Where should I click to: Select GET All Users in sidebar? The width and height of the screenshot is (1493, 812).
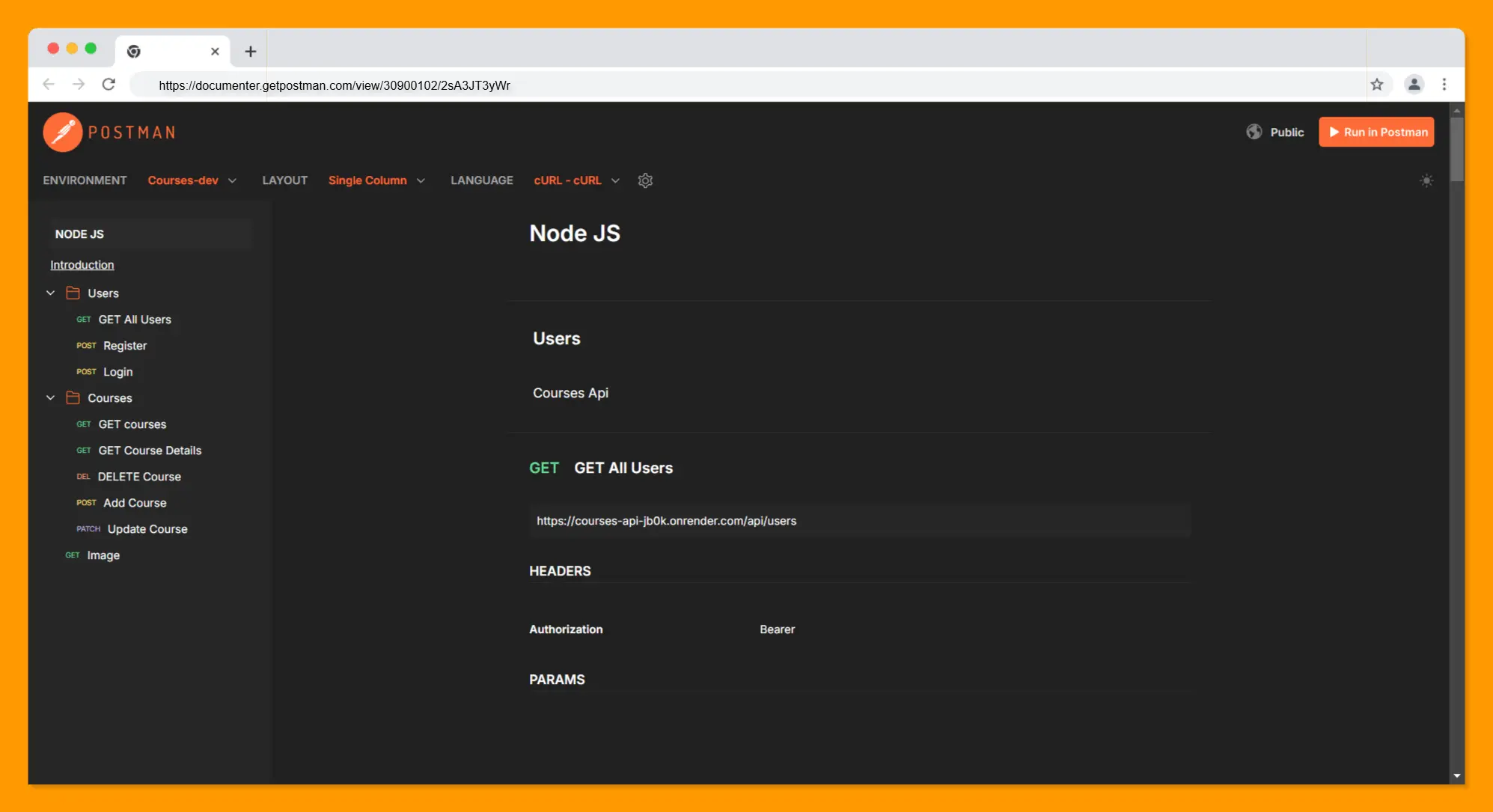point(135,320)
